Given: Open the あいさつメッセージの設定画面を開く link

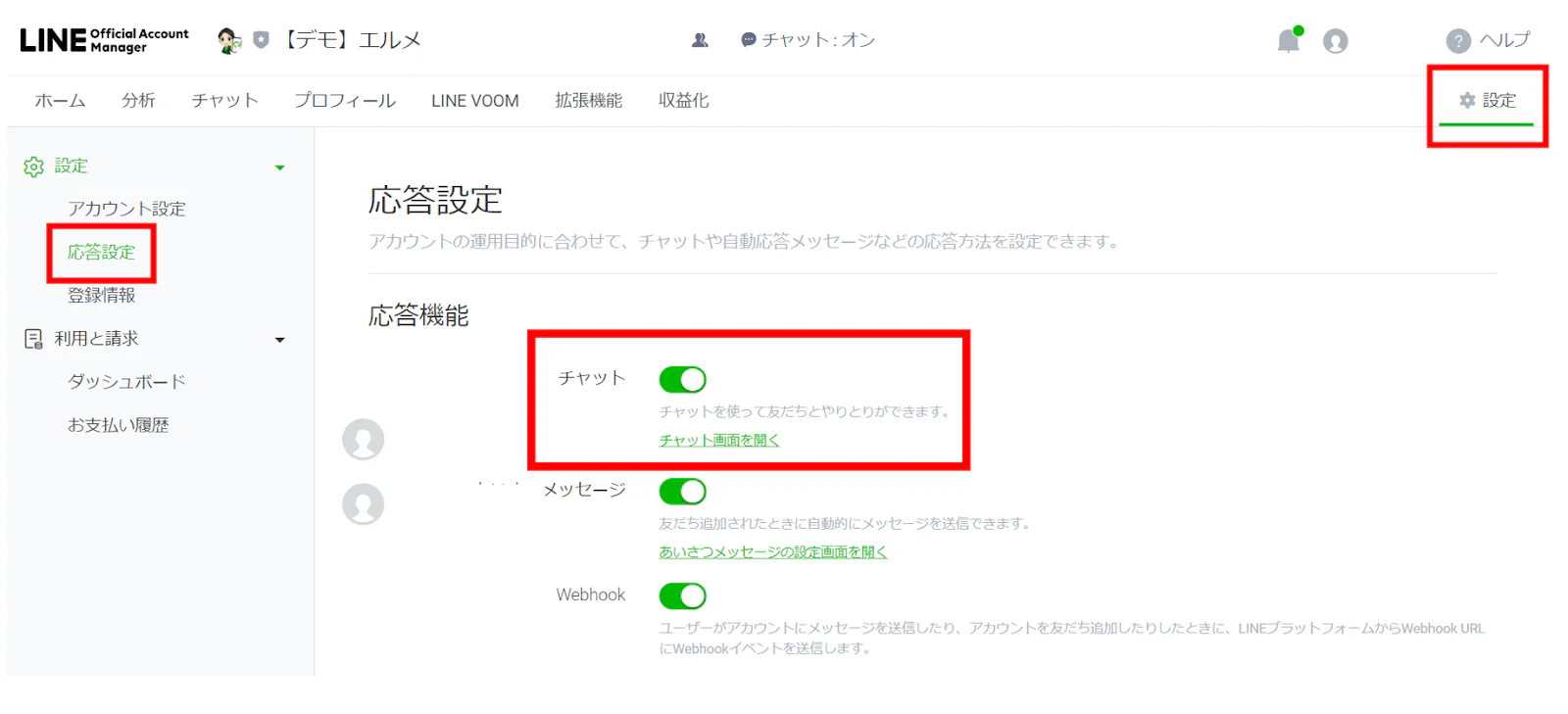Looking at the screenshot, I should pos(773,552).
